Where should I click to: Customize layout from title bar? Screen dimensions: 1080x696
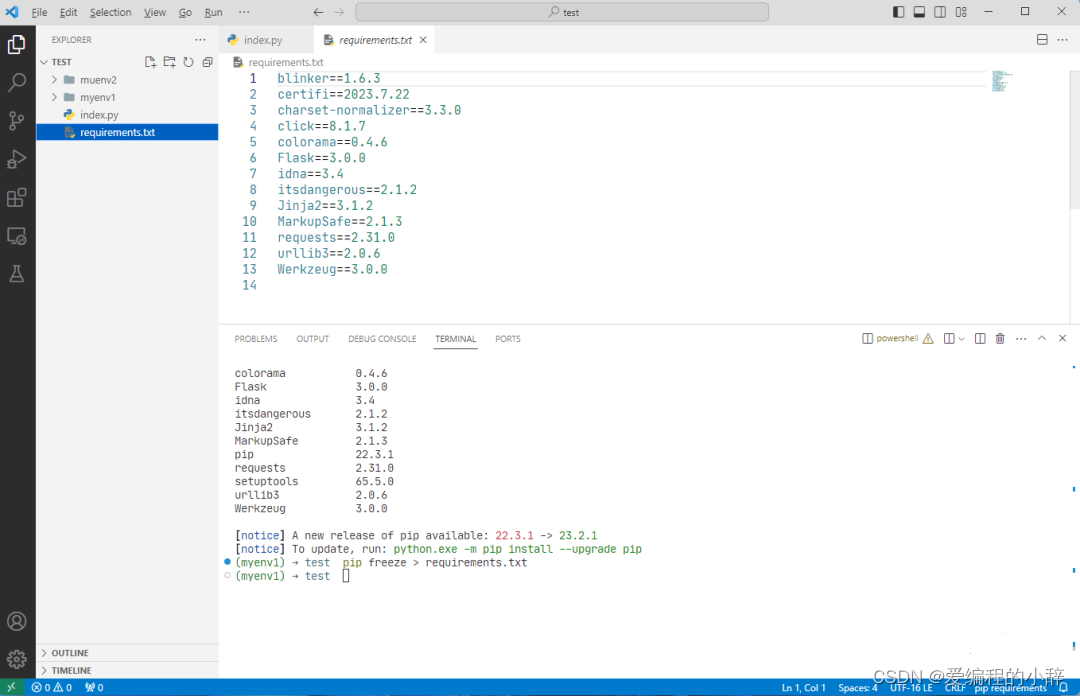coord(962,12)
